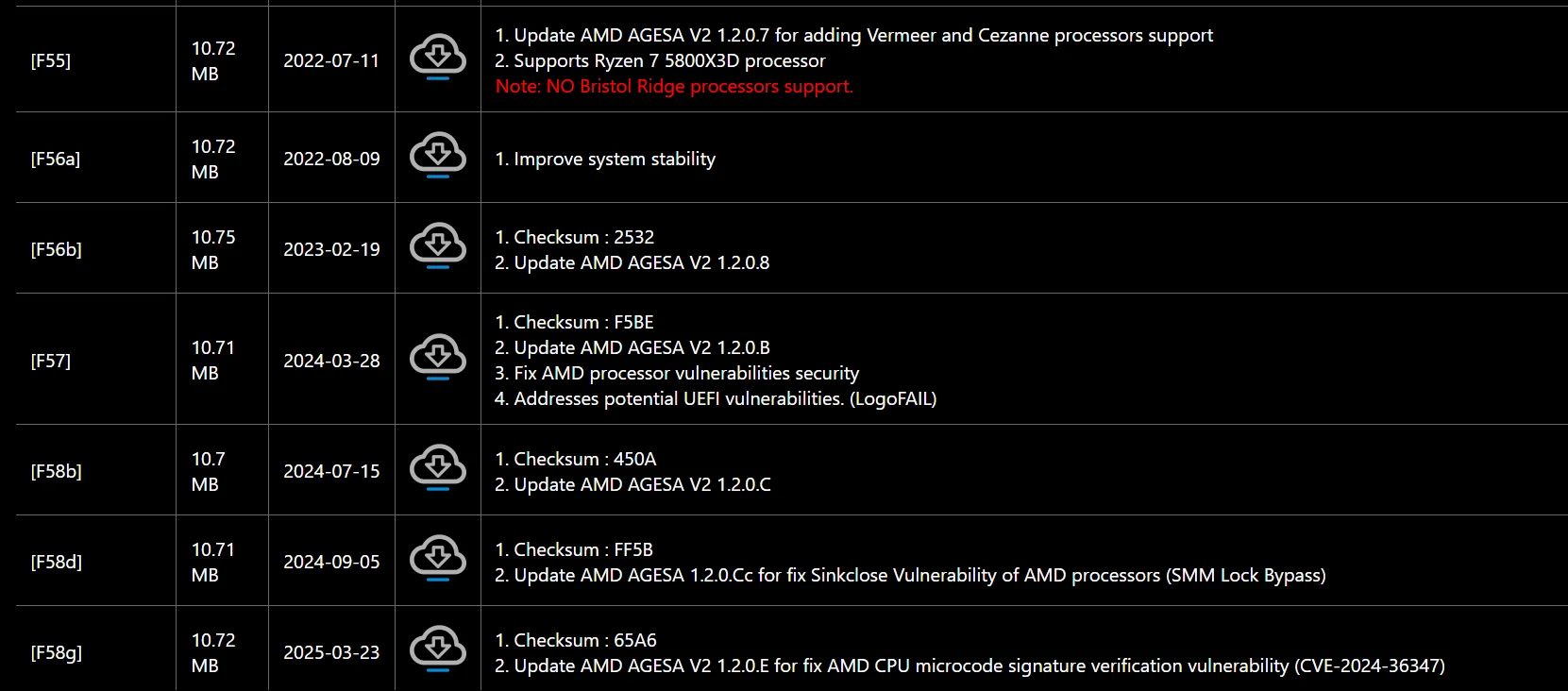Click the "Improve system stability" description
Viewport: 1568px width, 691px height.
tap(605, 159)
